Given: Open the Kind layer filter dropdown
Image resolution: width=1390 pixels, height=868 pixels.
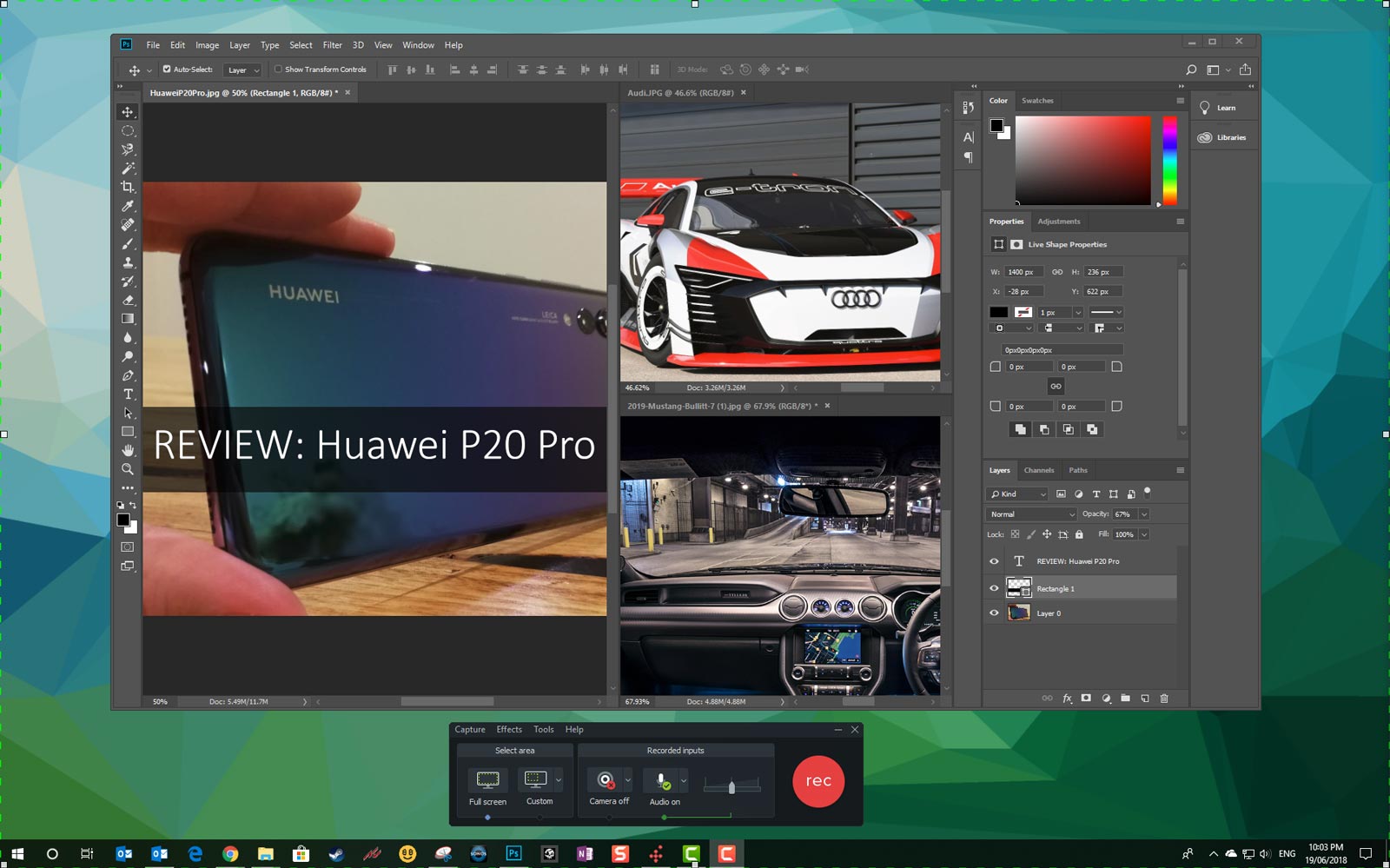Looking at the screenshot, I should (1018, 494).
